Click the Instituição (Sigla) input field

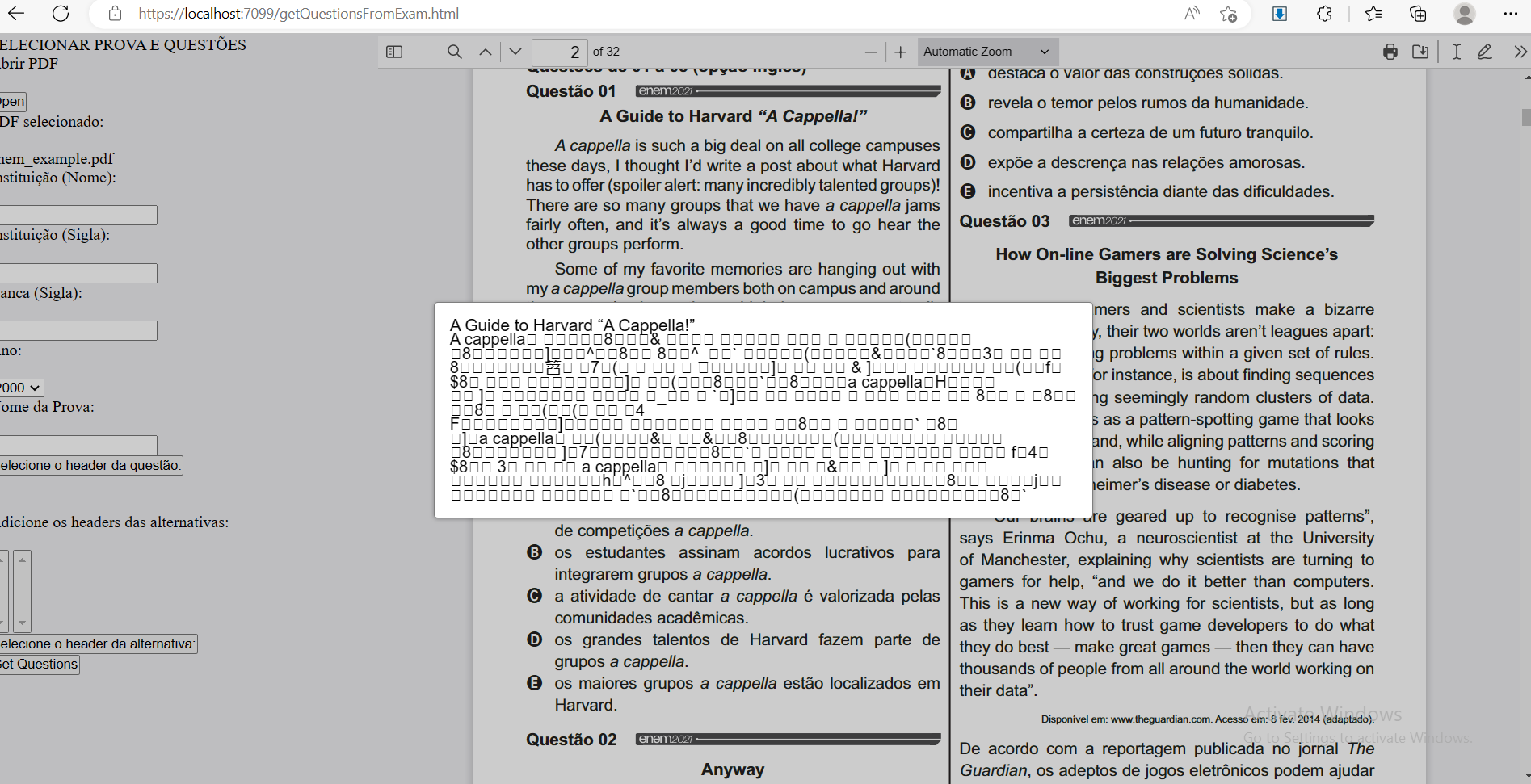78,273
